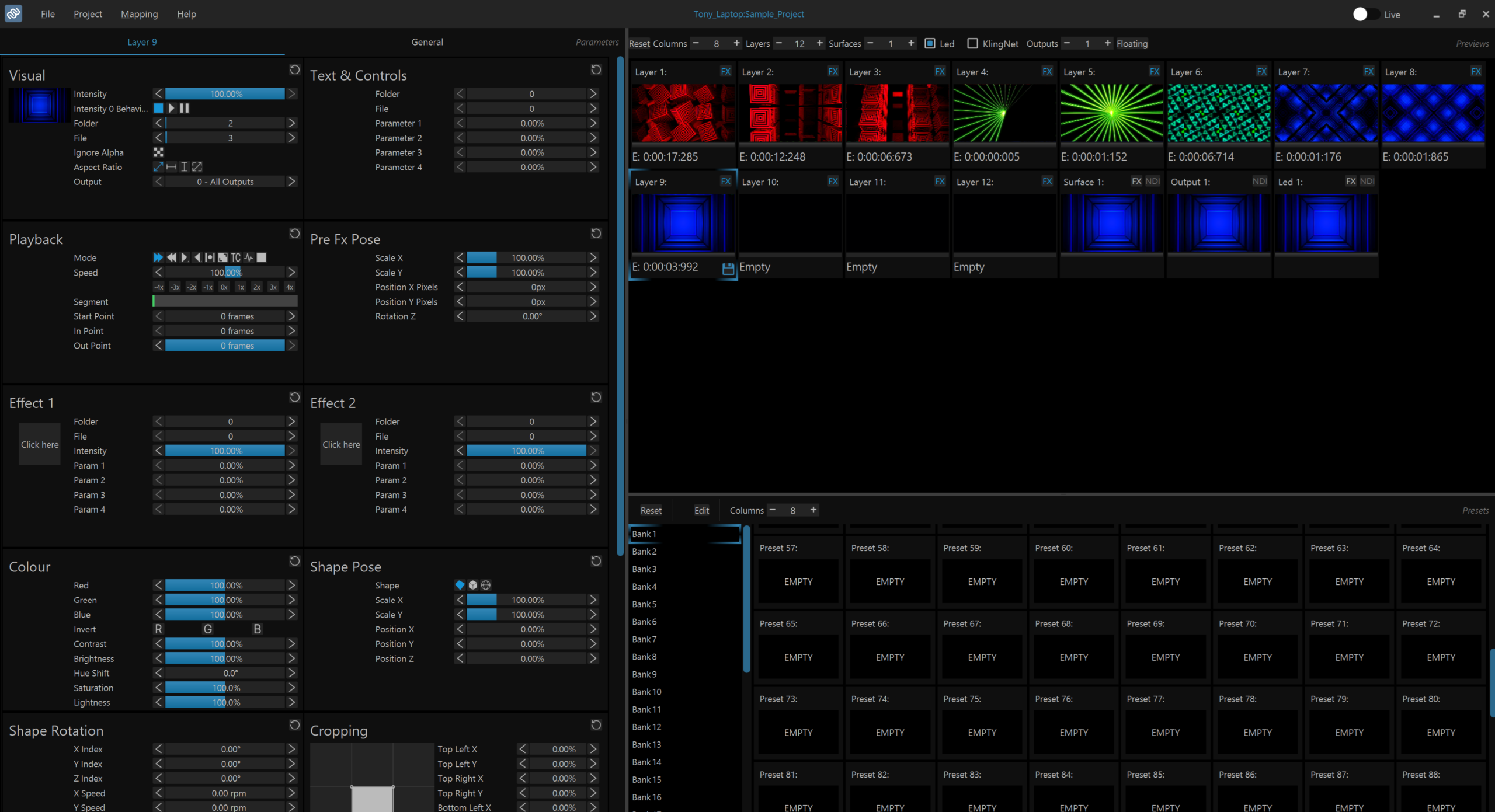Select the sphere shape icon in Shape Pose
This screenshot has height=812, width=1495.
486,585
